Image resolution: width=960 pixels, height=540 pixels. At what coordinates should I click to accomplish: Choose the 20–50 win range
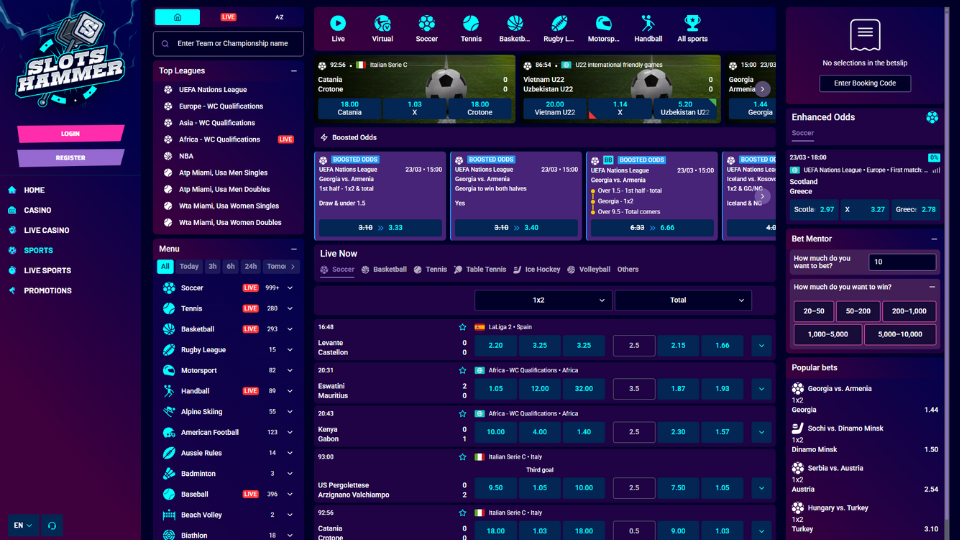tap(814, 311)
